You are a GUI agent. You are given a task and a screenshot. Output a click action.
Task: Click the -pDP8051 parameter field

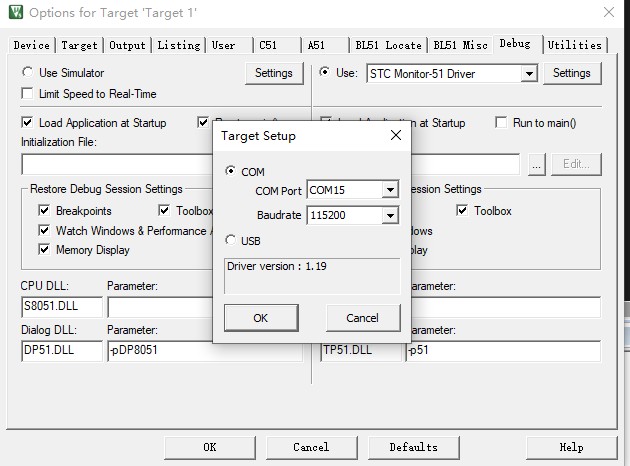[x=205, y=351]
